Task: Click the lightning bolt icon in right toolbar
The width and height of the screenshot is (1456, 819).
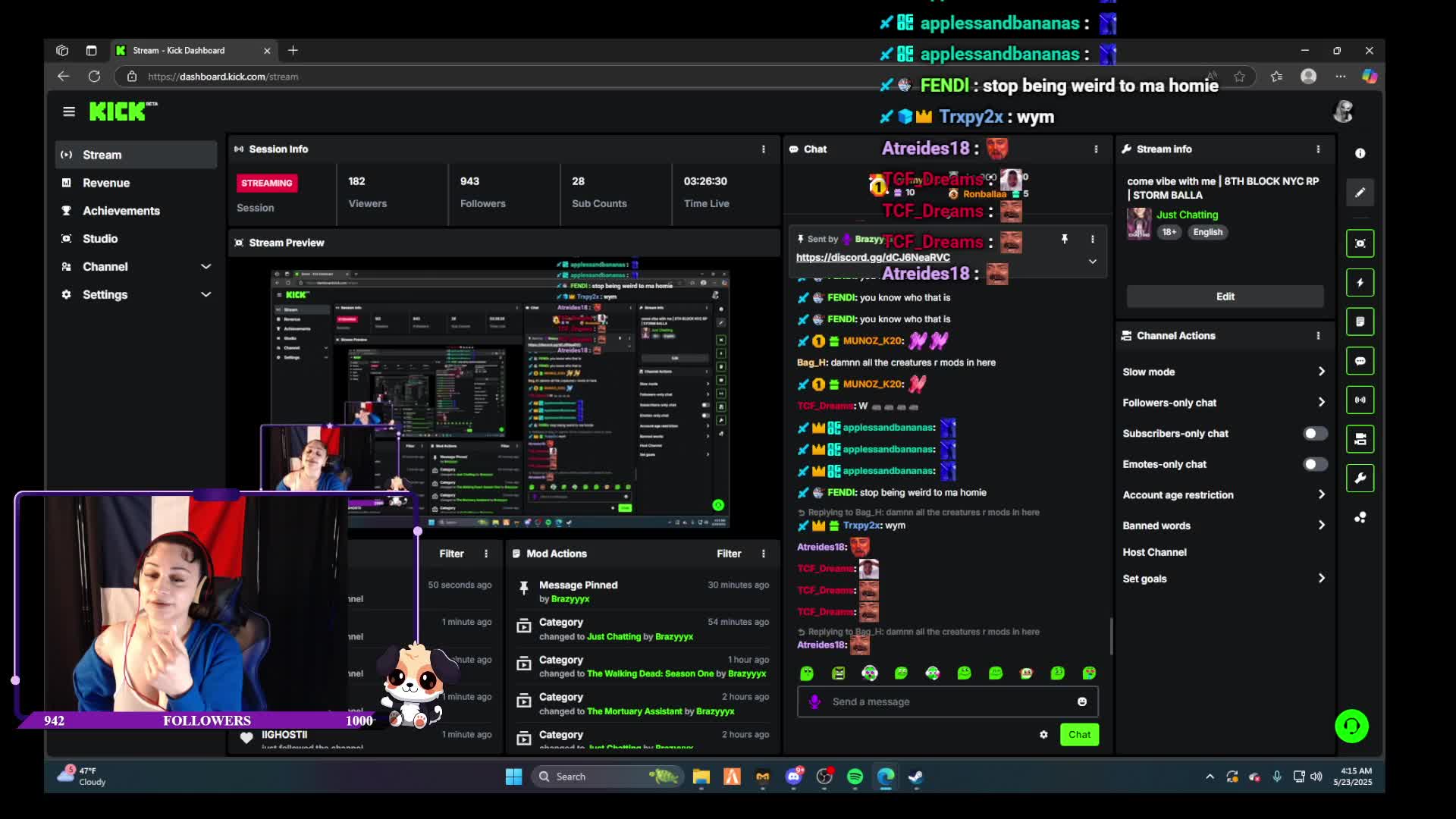Action: point(1360,283)
